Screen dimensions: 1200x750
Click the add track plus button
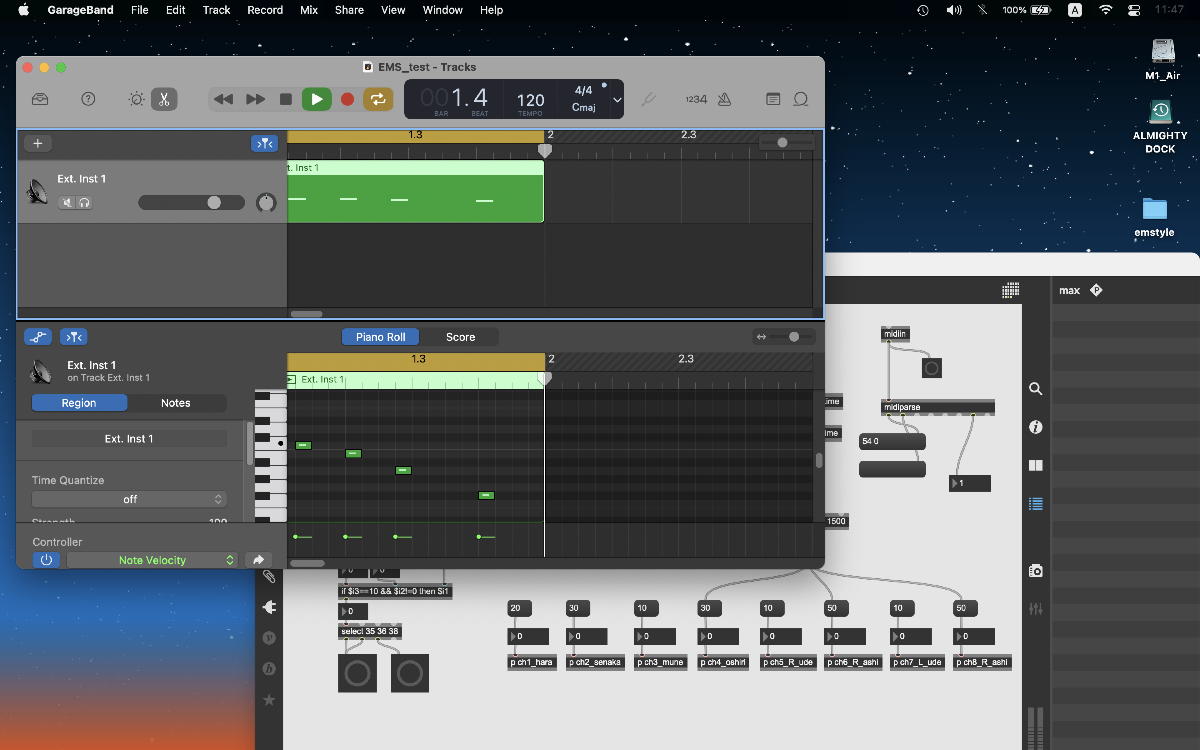click(38, 143)
